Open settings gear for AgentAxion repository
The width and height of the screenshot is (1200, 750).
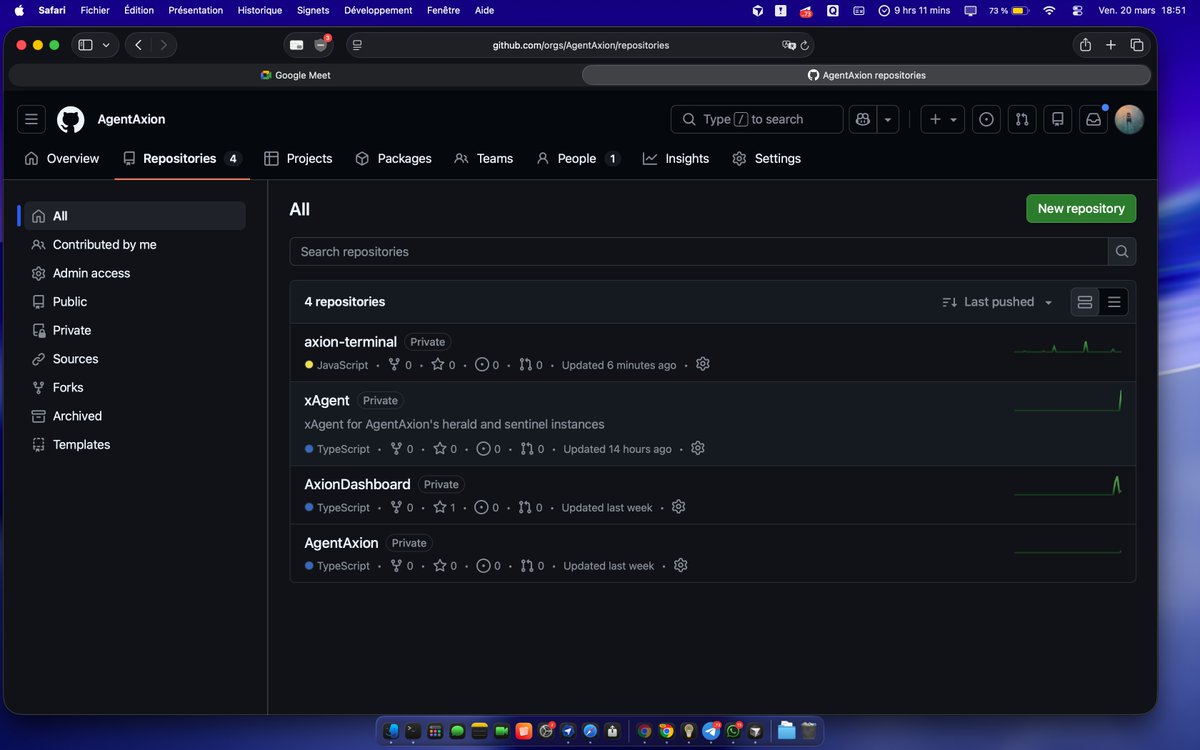click(x=681, y=565)
